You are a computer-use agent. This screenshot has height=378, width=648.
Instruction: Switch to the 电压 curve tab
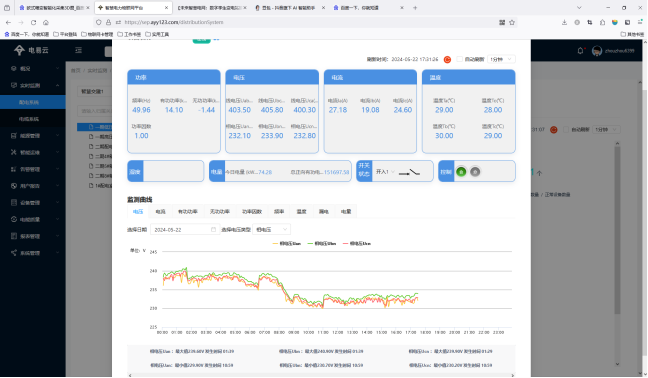pyautogui.click(x=138, y=212)
